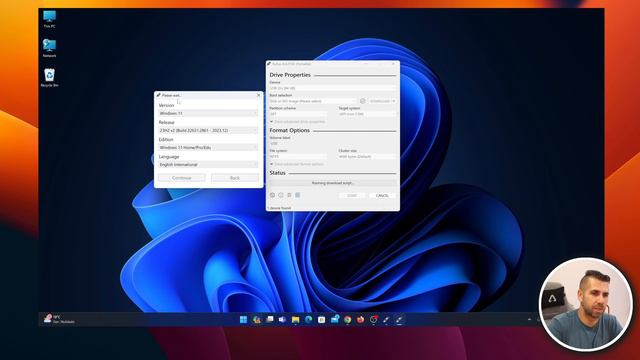Expand Show advanced format options

pos(297,164)
